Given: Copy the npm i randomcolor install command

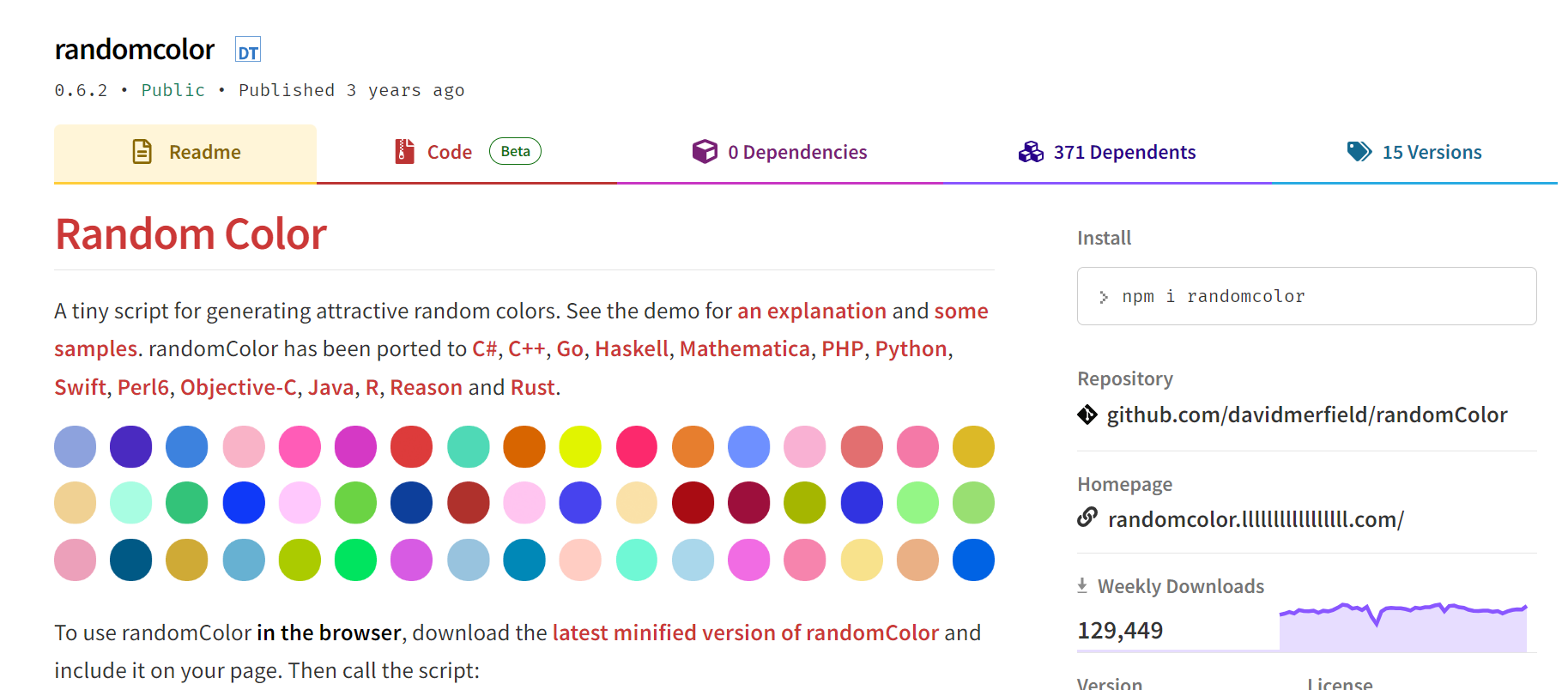Looking at the screenshot, I should click(x=1306, y=296).
